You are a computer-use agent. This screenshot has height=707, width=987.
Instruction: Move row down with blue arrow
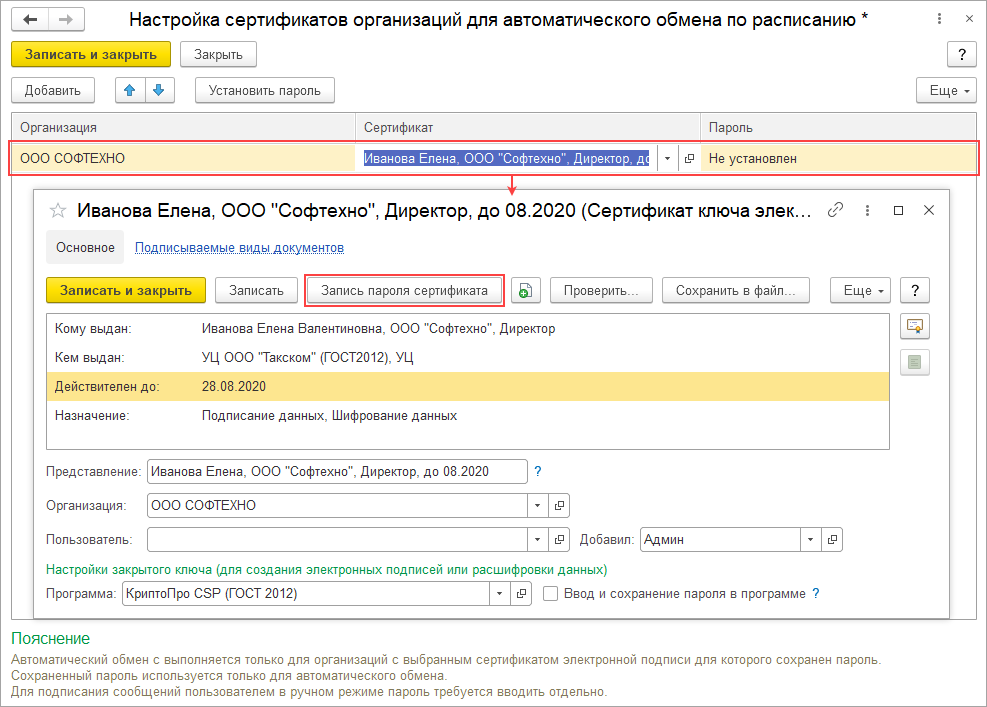159,90
